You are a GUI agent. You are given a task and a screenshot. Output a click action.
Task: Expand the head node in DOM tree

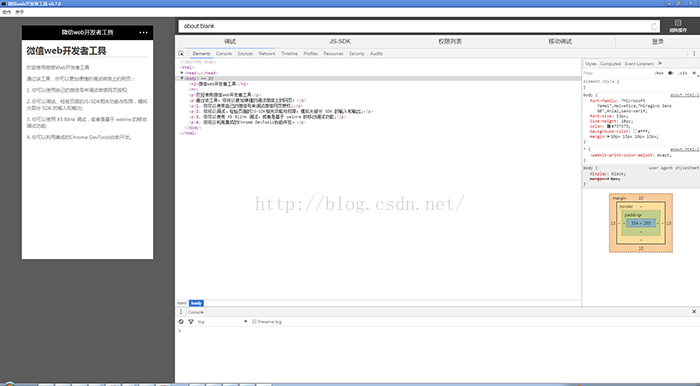tap(182, 73)
